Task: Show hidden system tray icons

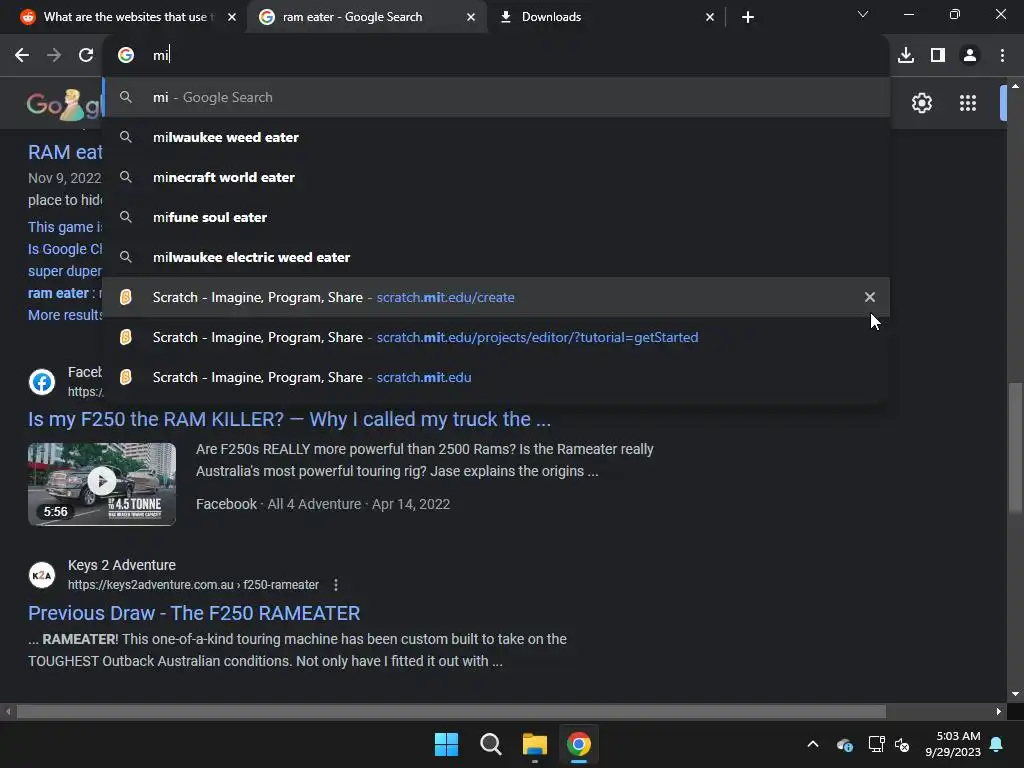Action: (813, 744)
